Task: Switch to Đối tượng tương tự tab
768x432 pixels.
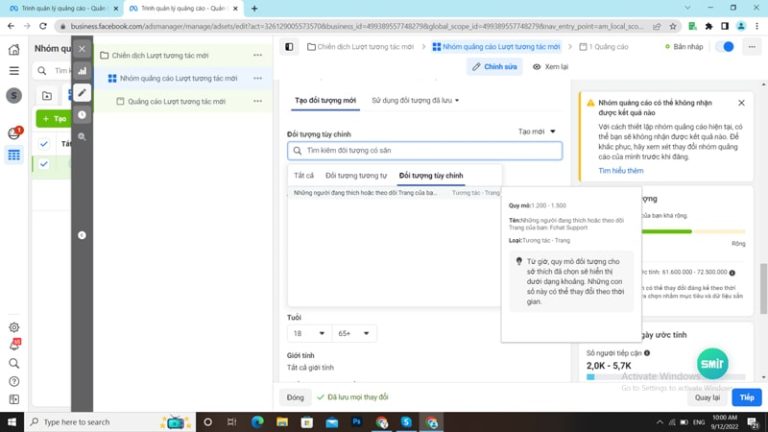Action: 356,175
